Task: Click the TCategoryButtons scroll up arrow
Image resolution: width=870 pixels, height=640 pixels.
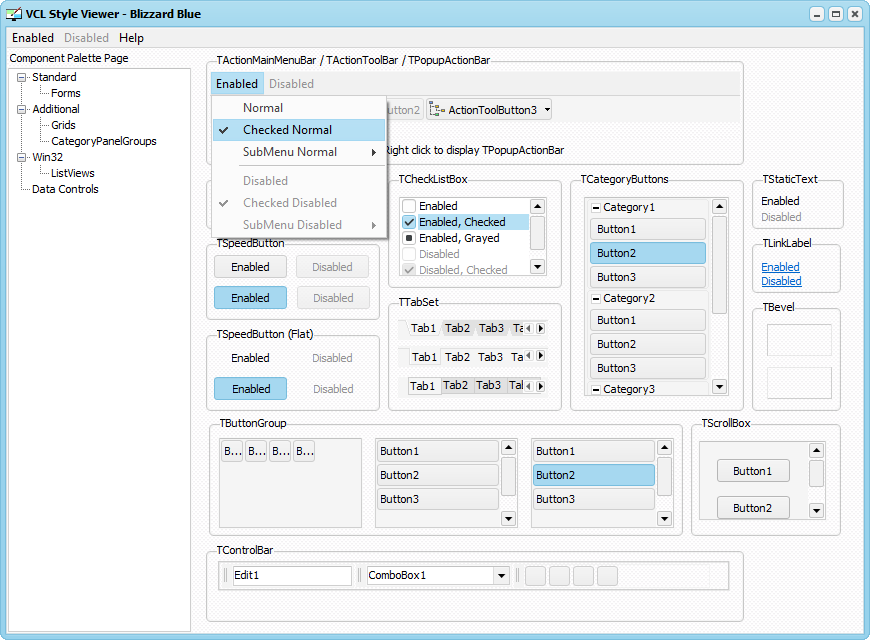Action: (719, 207)
